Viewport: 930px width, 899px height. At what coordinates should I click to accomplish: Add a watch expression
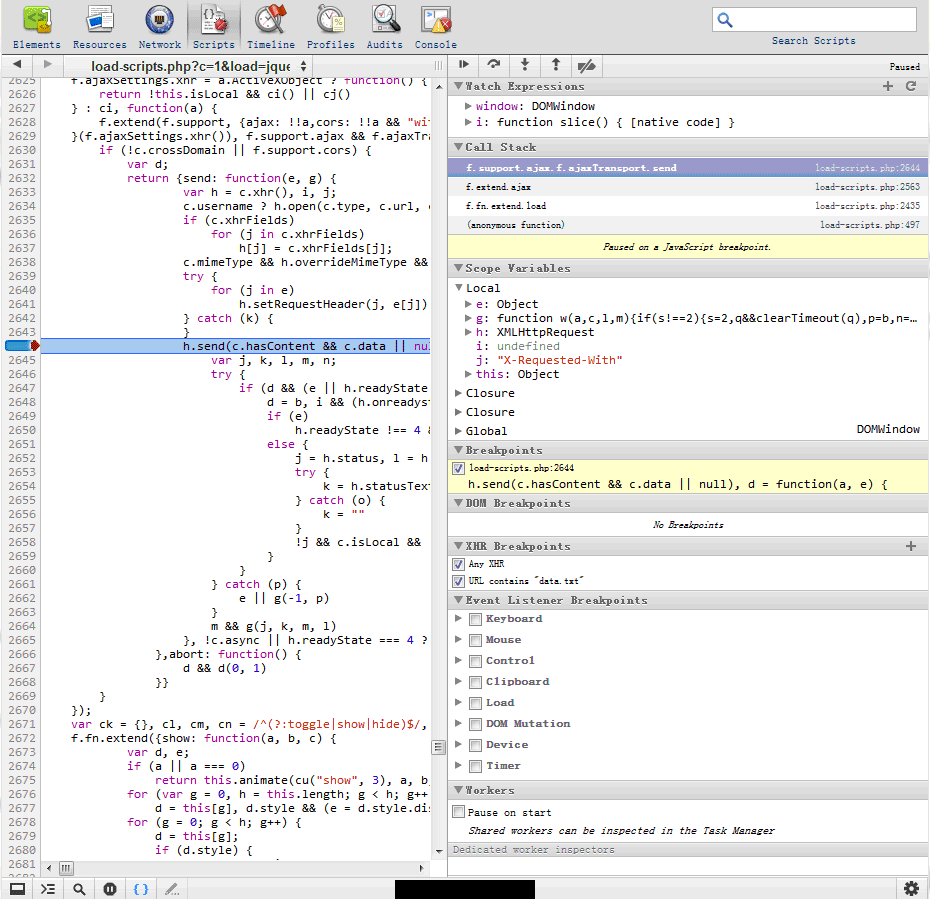point(887,87)
